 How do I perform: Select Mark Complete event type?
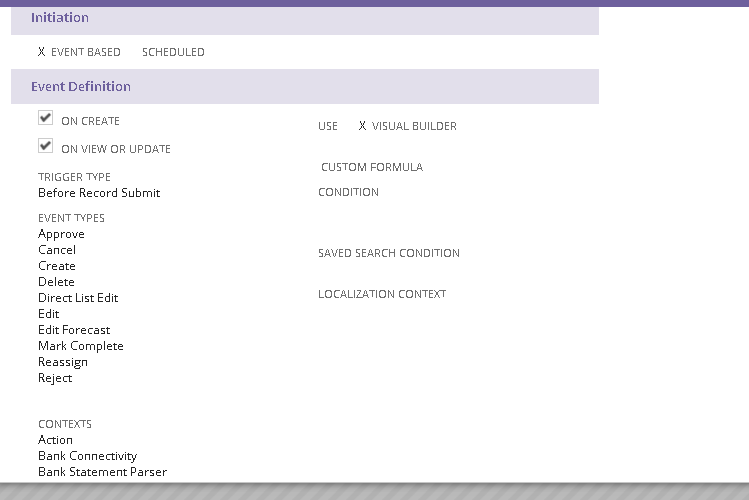[x=81, y=346]
